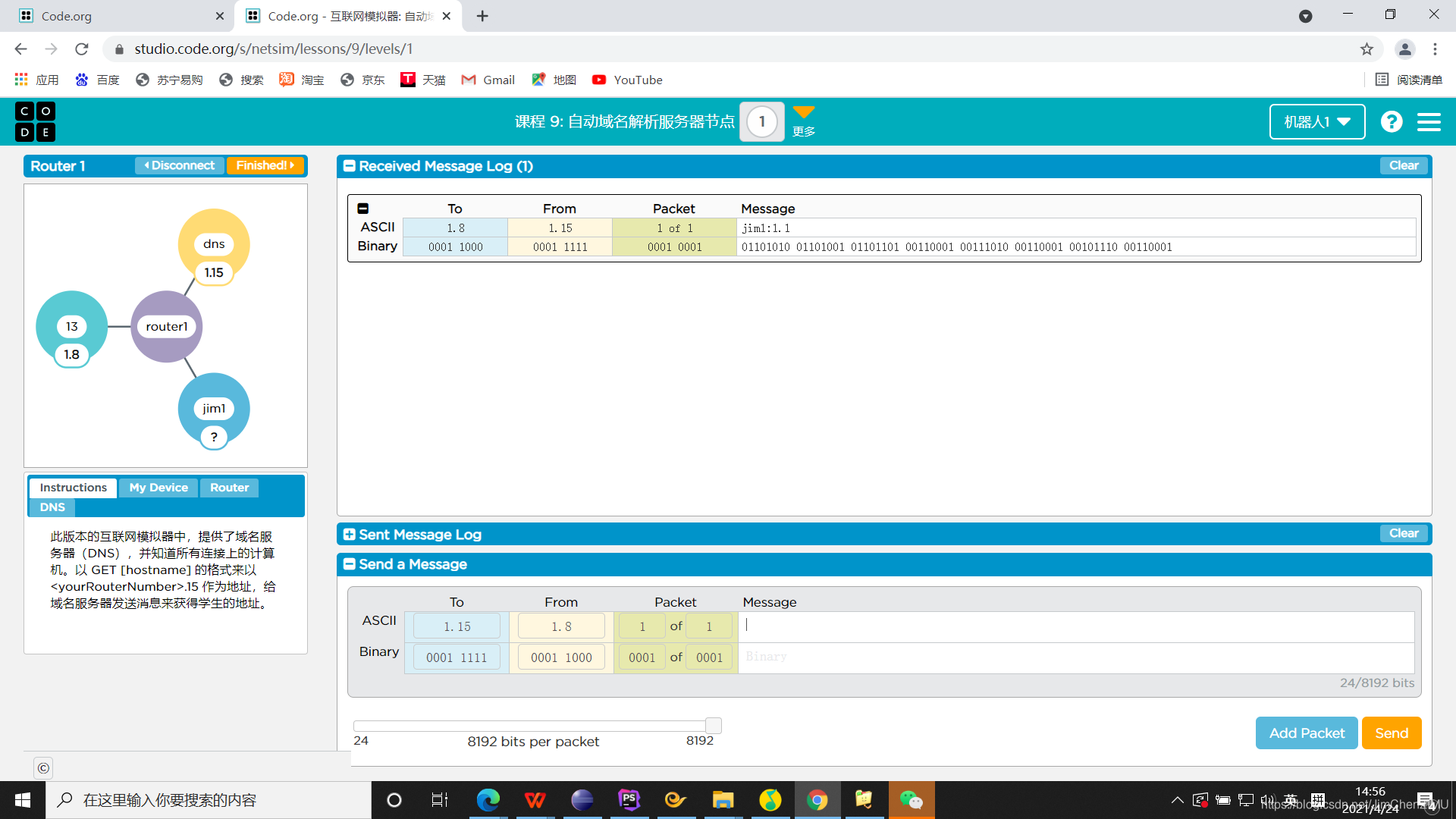Collapse the received packet row toggle
Image resolution: width=1456 pixels, height=819 pixels.
pos(363,209)
